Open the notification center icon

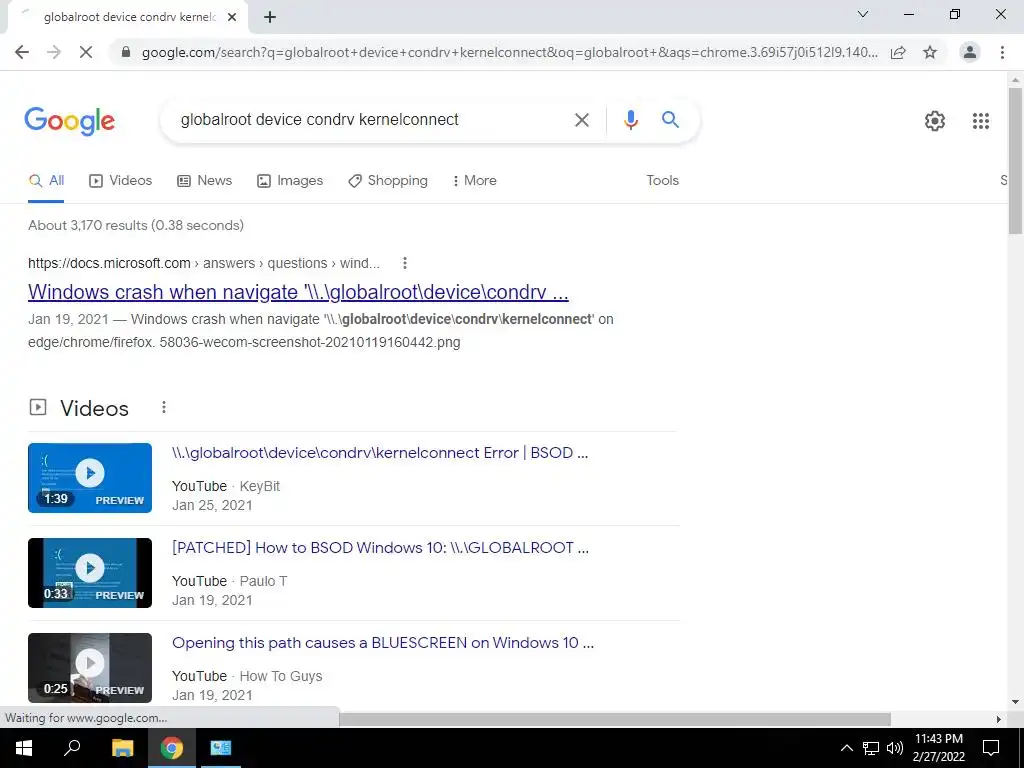tap(991, 748)
